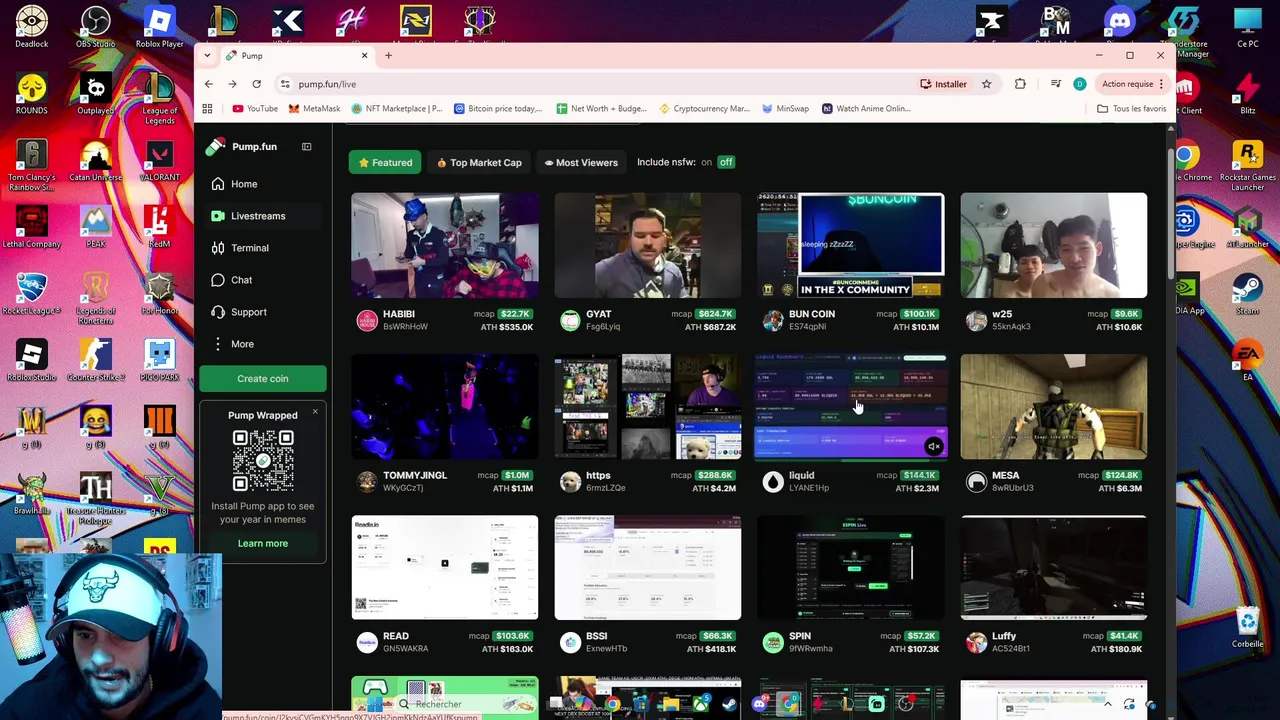Open the MinSwap bookmark
The height and width of the screenshot is (720, 1280).
coord(785,108)
